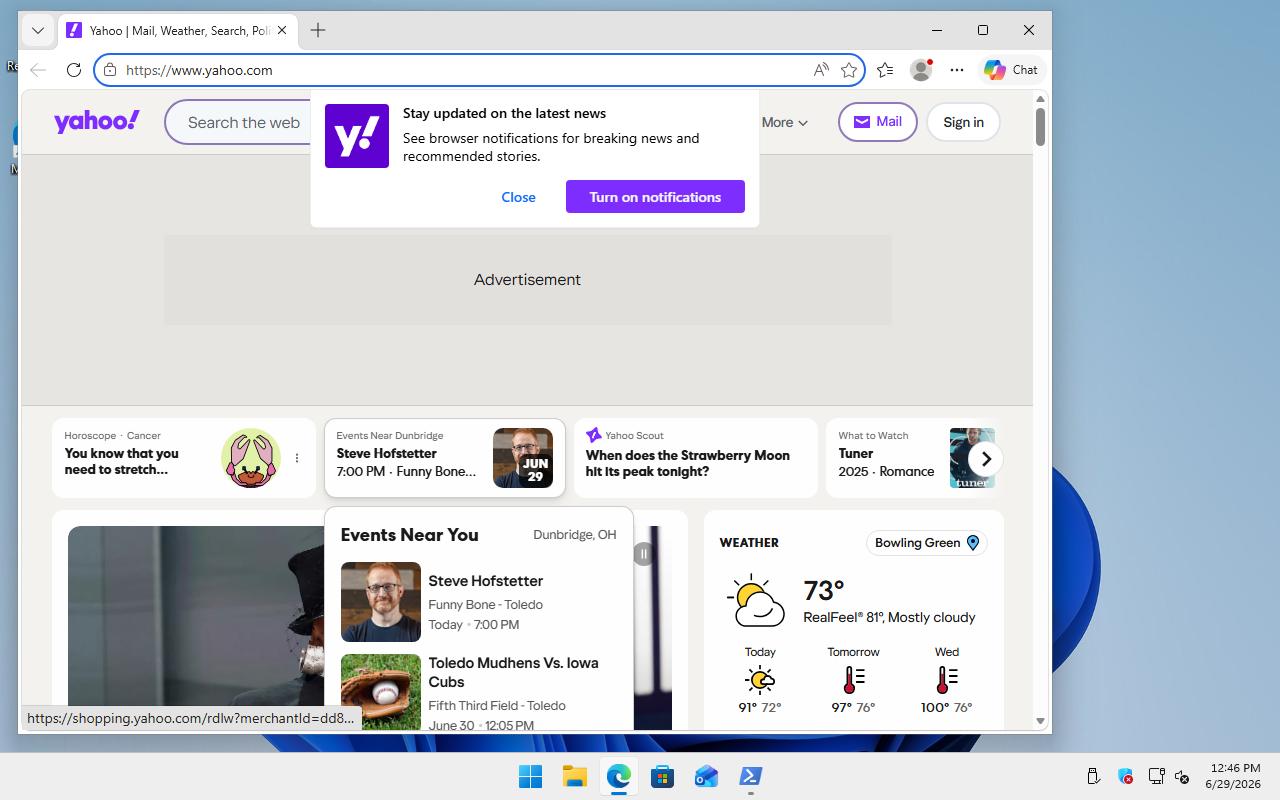Close the notifications prompt

tap(518, 197)
